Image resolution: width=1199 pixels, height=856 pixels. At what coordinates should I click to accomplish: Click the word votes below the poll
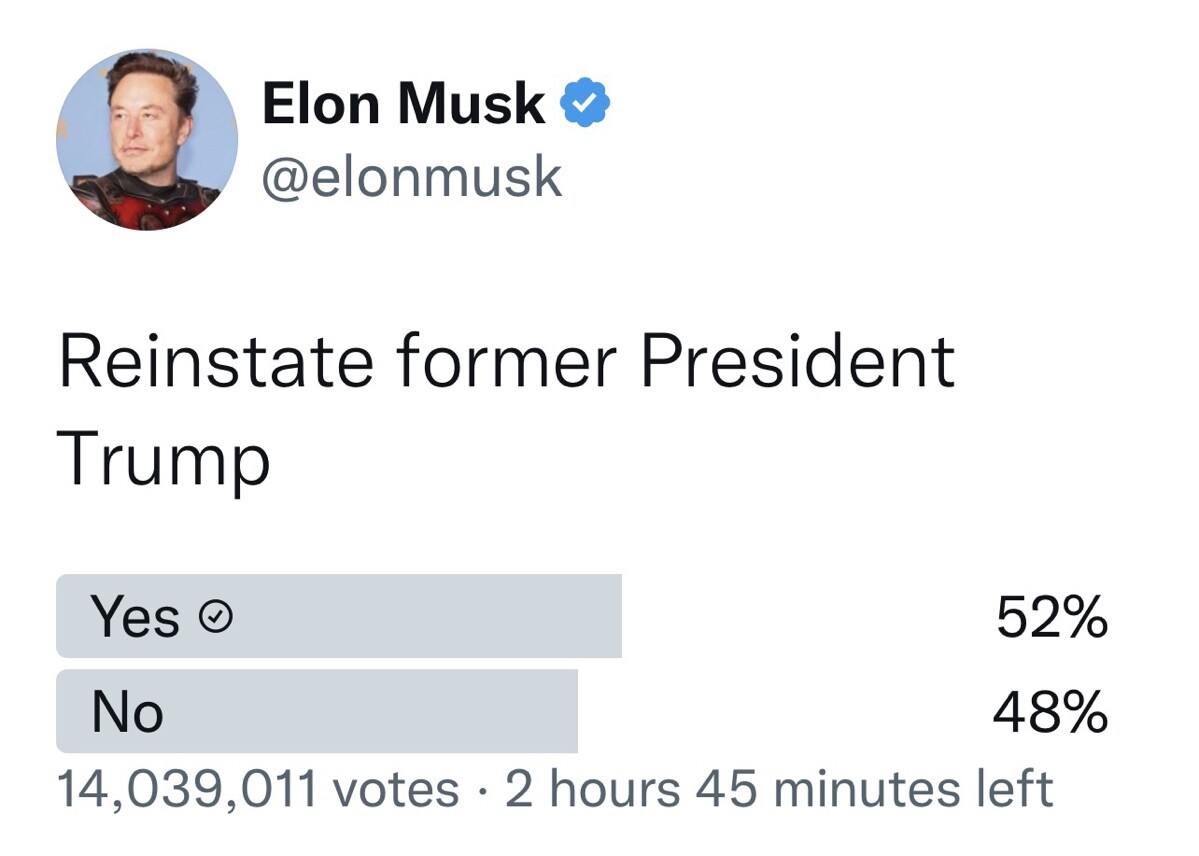click(396, 789)
